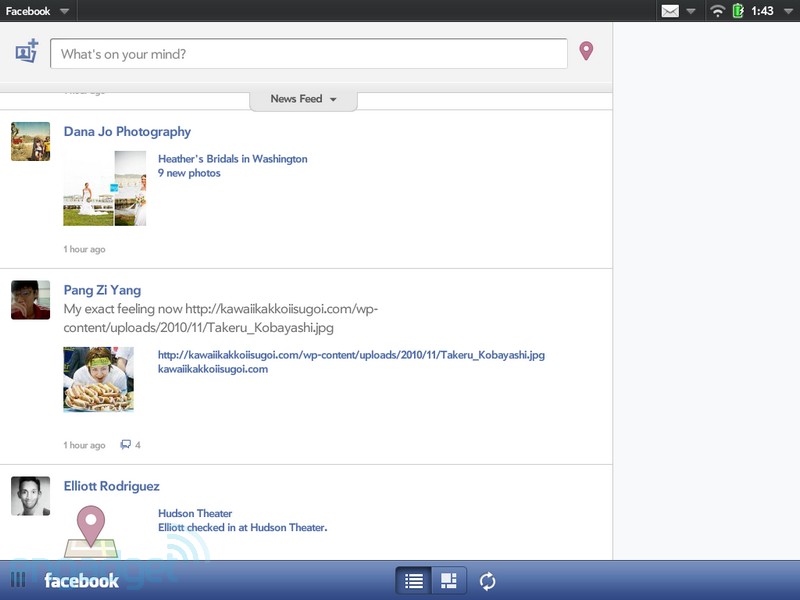Tap the add photo icon beside status box
The image size is (800, 600).
pyautogui.click(x=27, y=51)
